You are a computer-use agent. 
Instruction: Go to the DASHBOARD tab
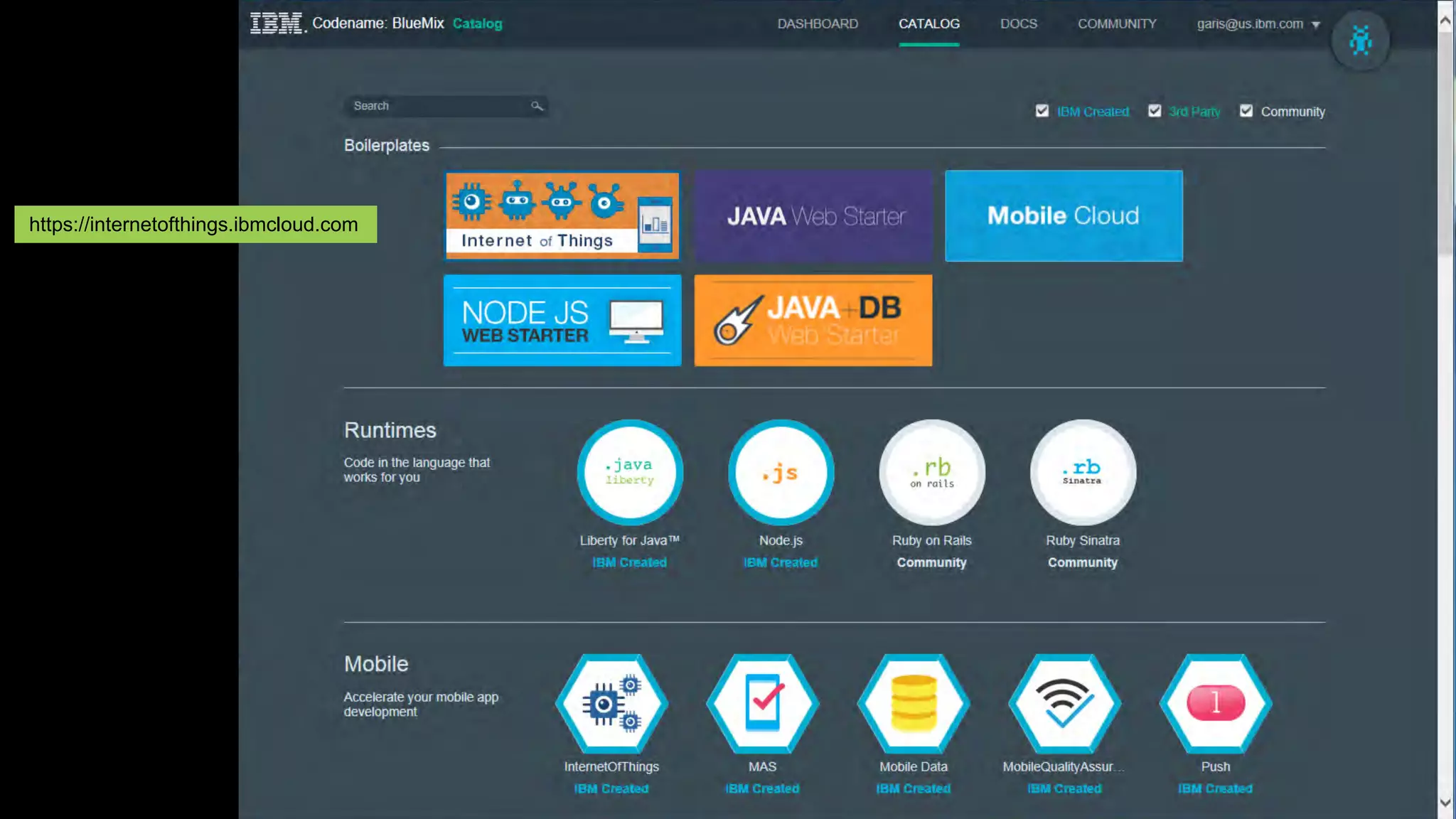tap(818, 23)
